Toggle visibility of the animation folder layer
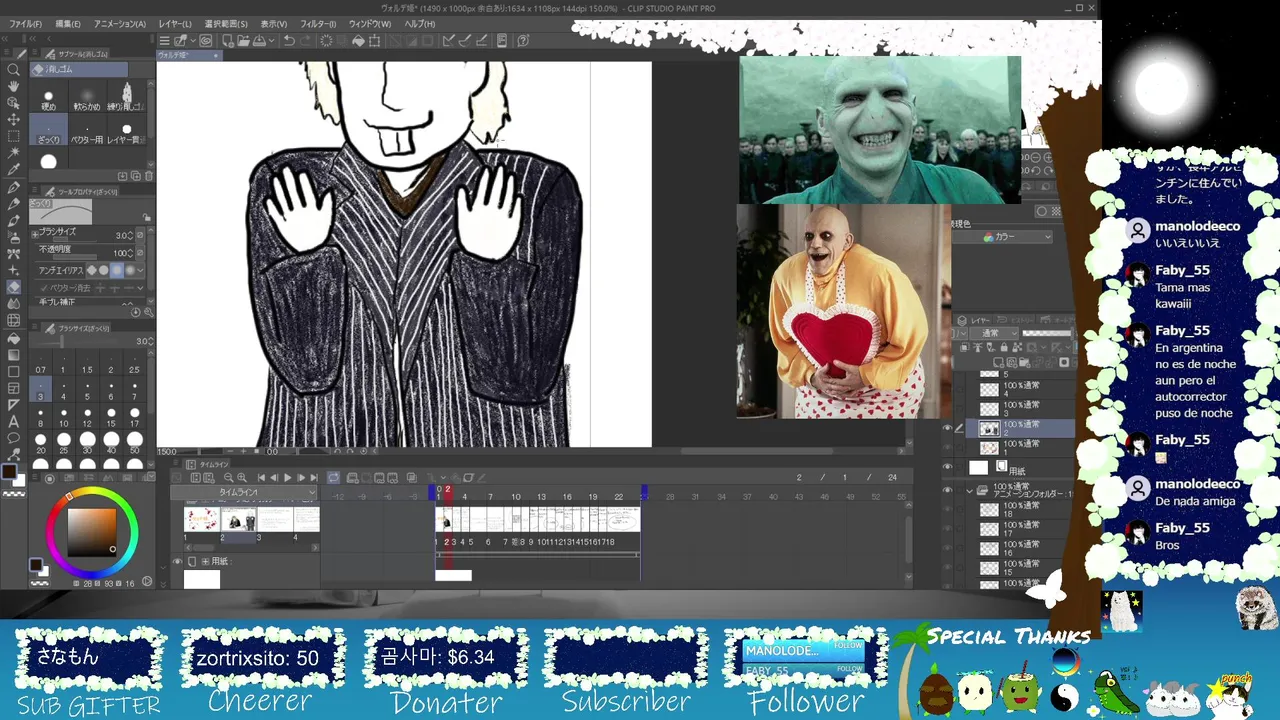This screenshot has height=720, width=1280. click(x=947, y=491)
